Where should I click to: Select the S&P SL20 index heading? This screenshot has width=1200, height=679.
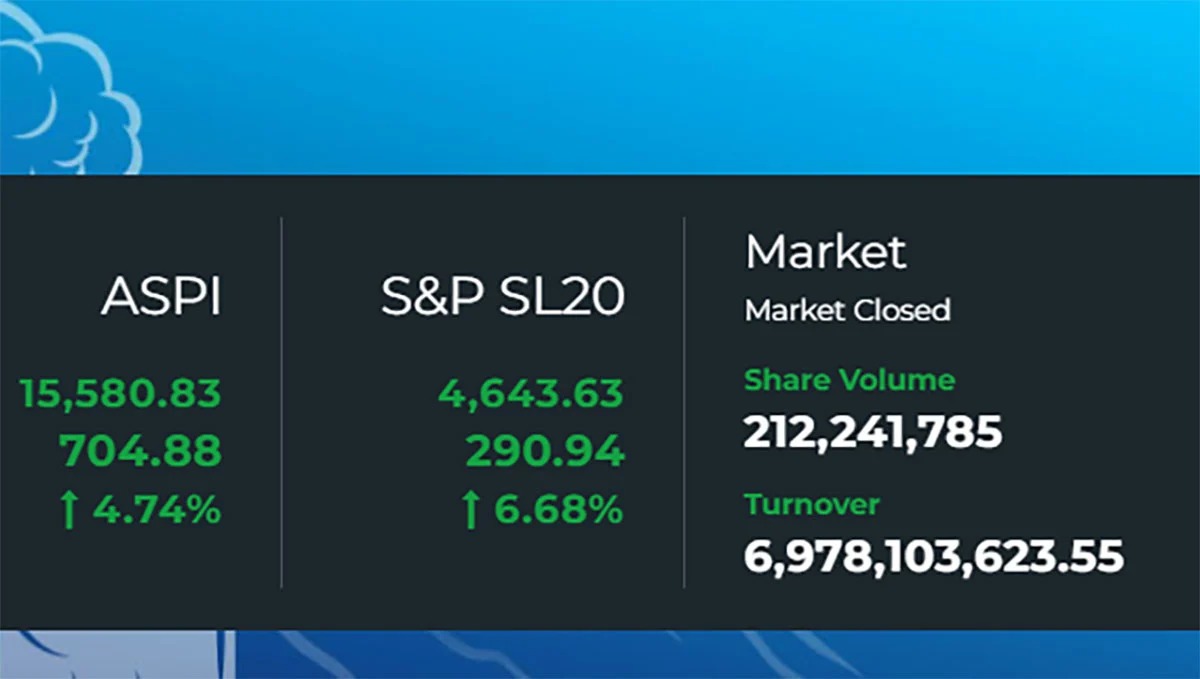click(x=502, y=297)
